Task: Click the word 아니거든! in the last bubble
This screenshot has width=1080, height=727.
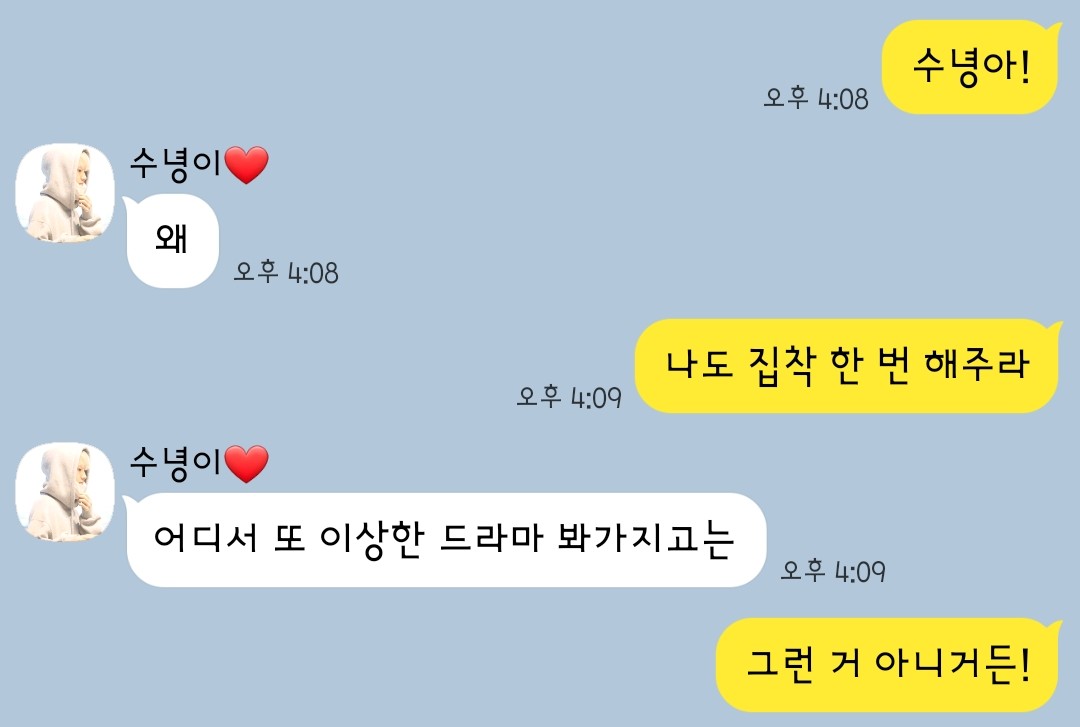Action: pyautogui.click(x=953, y=664)
